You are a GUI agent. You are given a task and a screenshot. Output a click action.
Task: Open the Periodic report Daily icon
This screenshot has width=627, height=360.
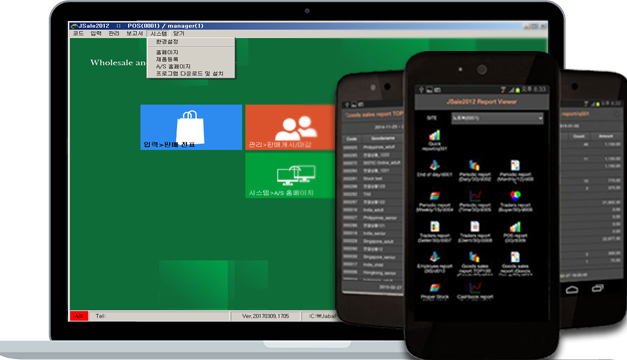click(x=475, y=171)
